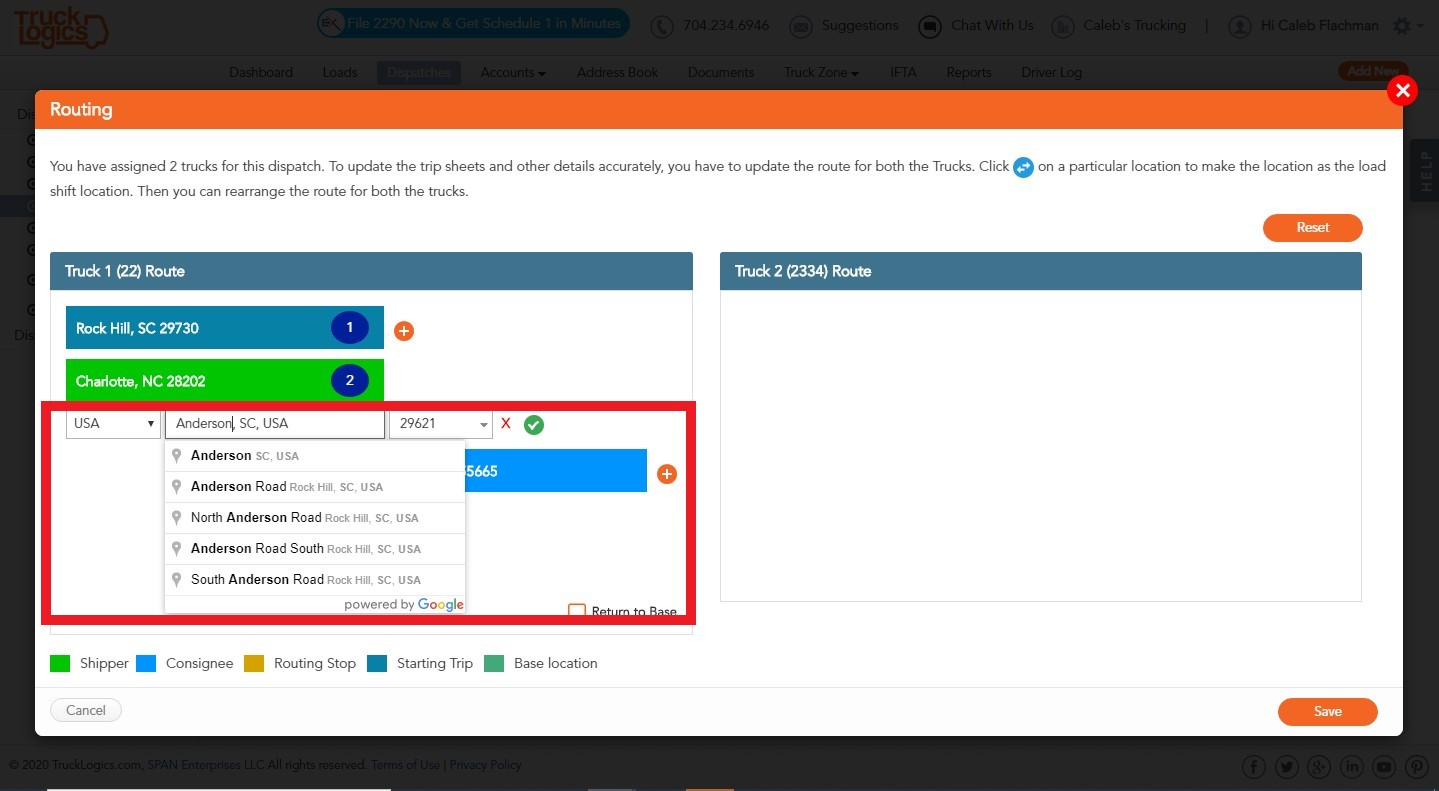Viewport: 1439px width, 791px height.
Task: Open YouTube icon in footer
Action: click(x=1384, y=767)
